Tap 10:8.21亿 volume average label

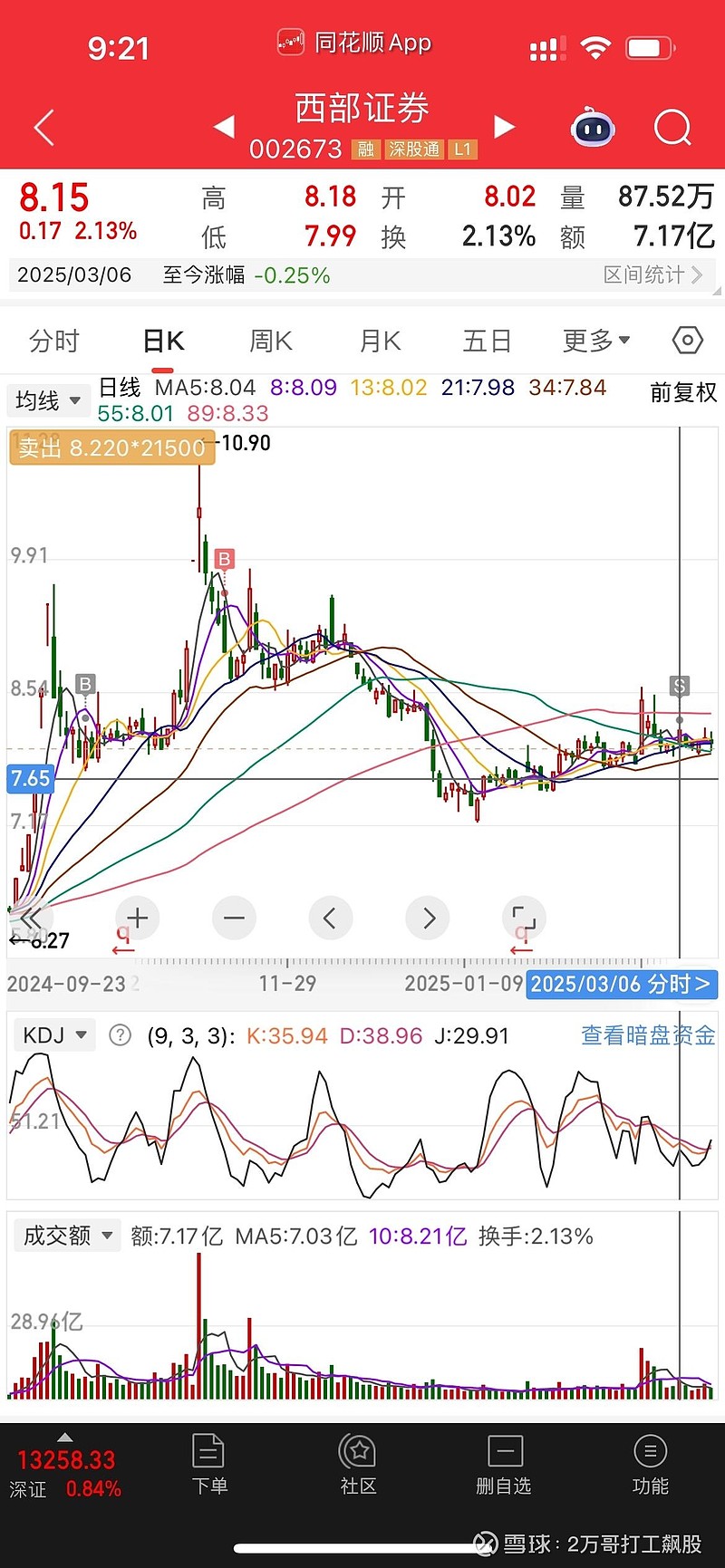418,1236
